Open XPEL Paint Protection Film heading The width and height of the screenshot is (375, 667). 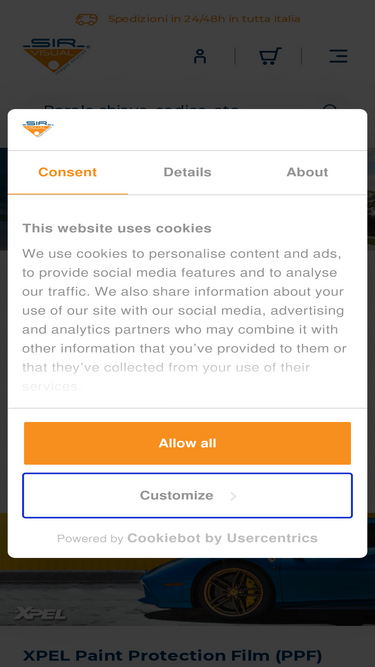tap(172, 655)
